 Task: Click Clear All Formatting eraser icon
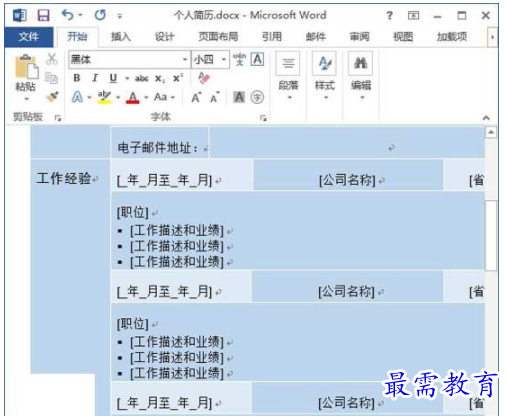click(204, 78)
